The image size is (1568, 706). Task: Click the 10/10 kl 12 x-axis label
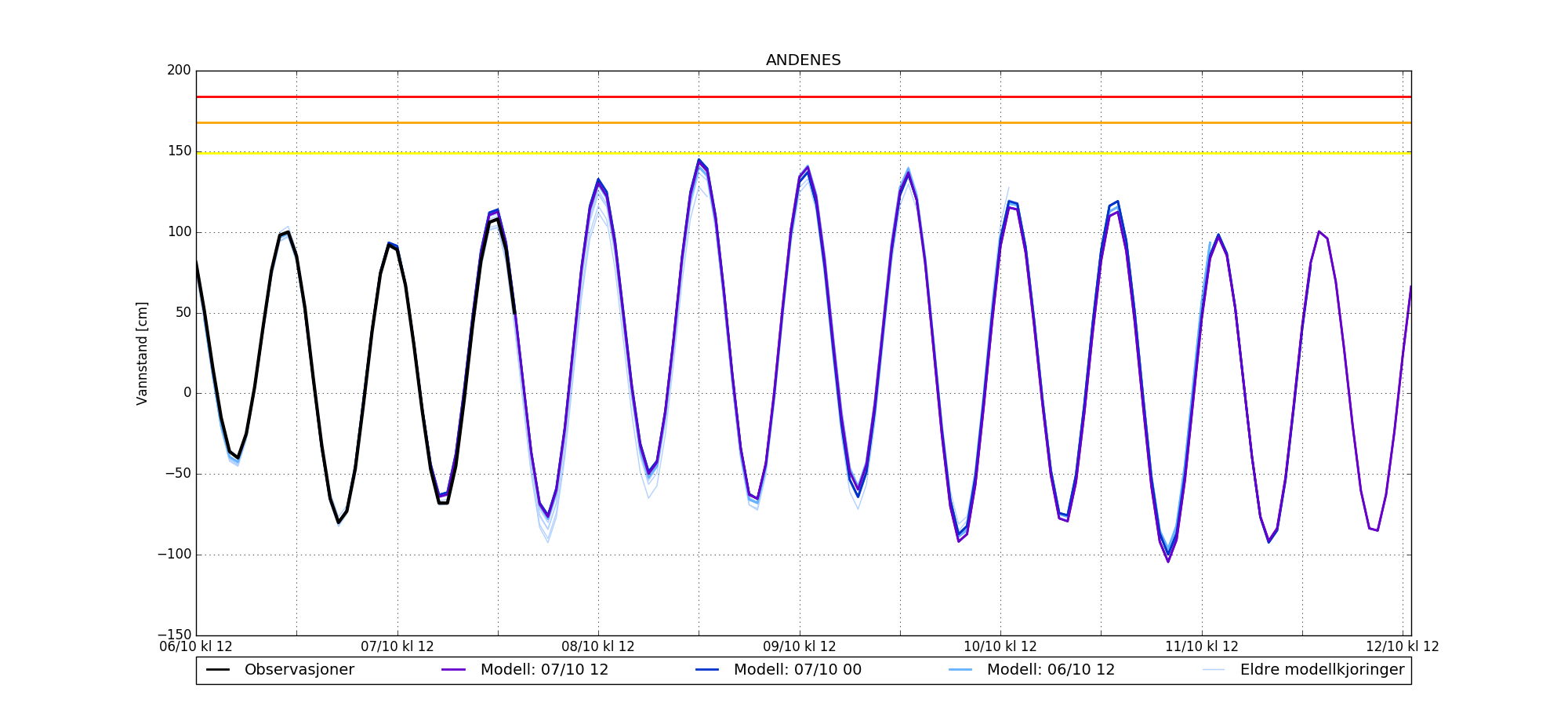click(x=1000, y=647)
